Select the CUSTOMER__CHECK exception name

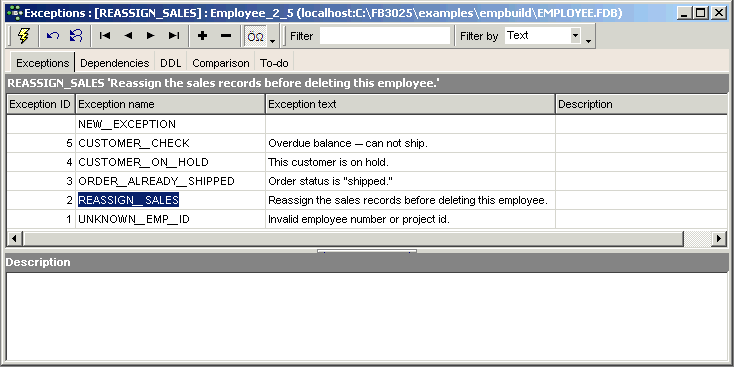pos(134,143)
